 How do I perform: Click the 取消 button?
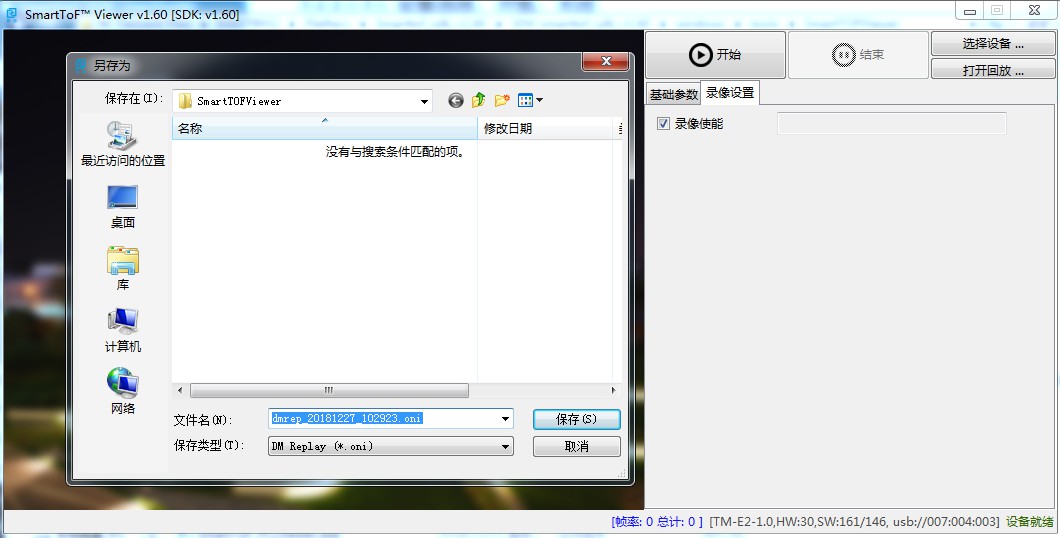tap(577, 447)
